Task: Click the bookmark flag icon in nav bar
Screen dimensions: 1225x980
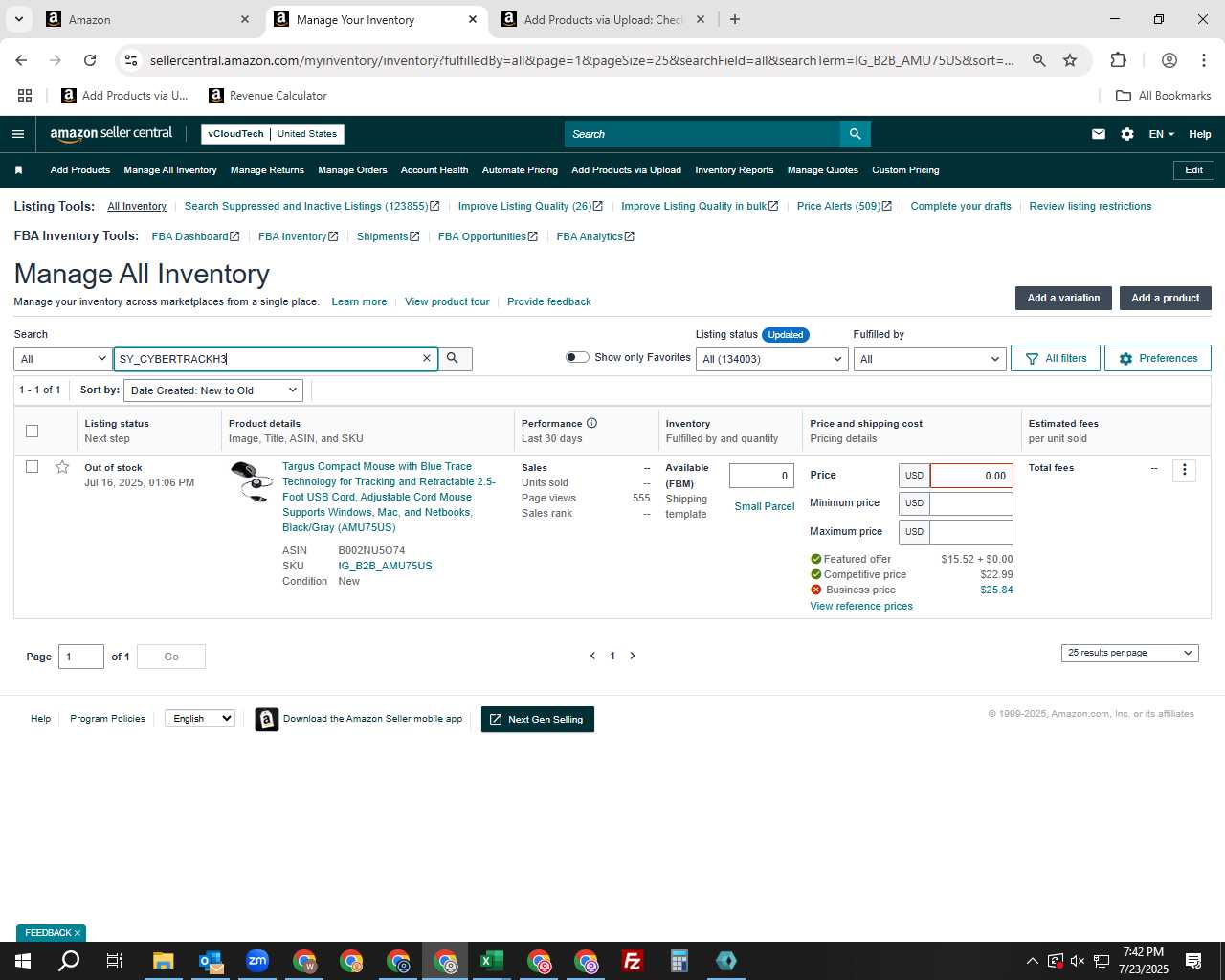Action: [x=18, y=170]
